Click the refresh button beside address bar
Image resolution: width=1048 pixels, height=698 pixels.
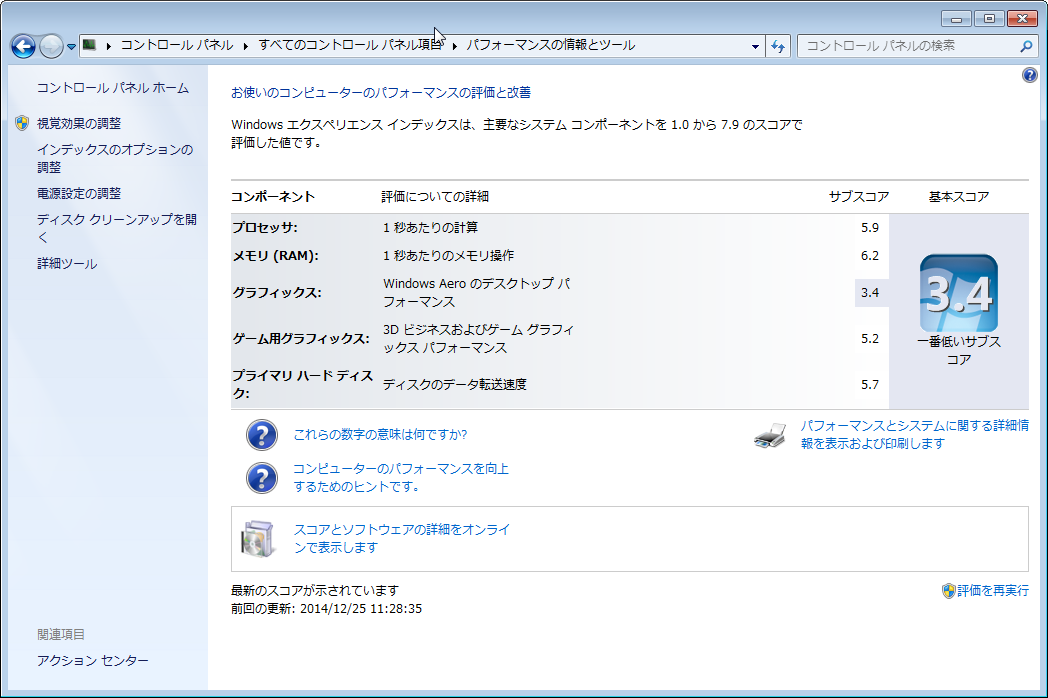point(778,46)
